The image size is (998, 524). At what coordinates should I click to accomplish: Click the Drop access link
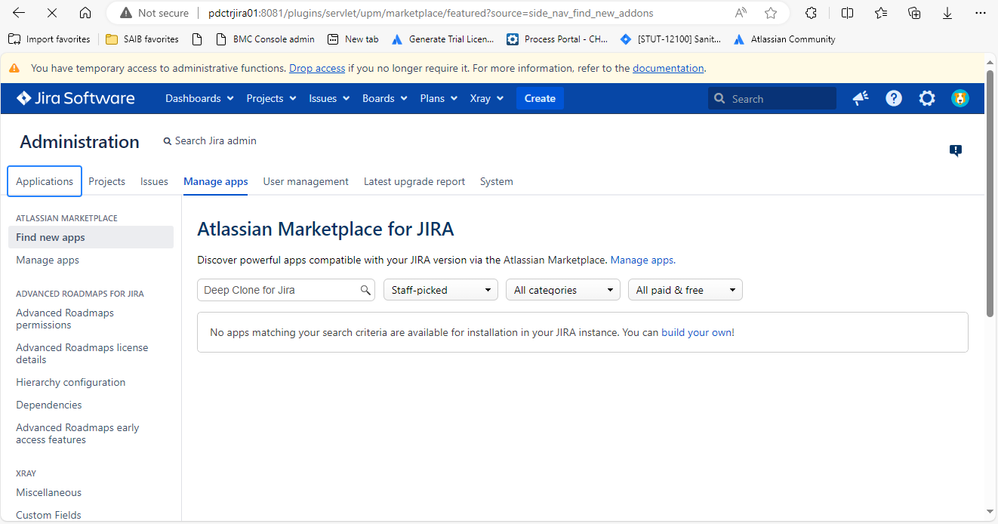coord(317,68)
